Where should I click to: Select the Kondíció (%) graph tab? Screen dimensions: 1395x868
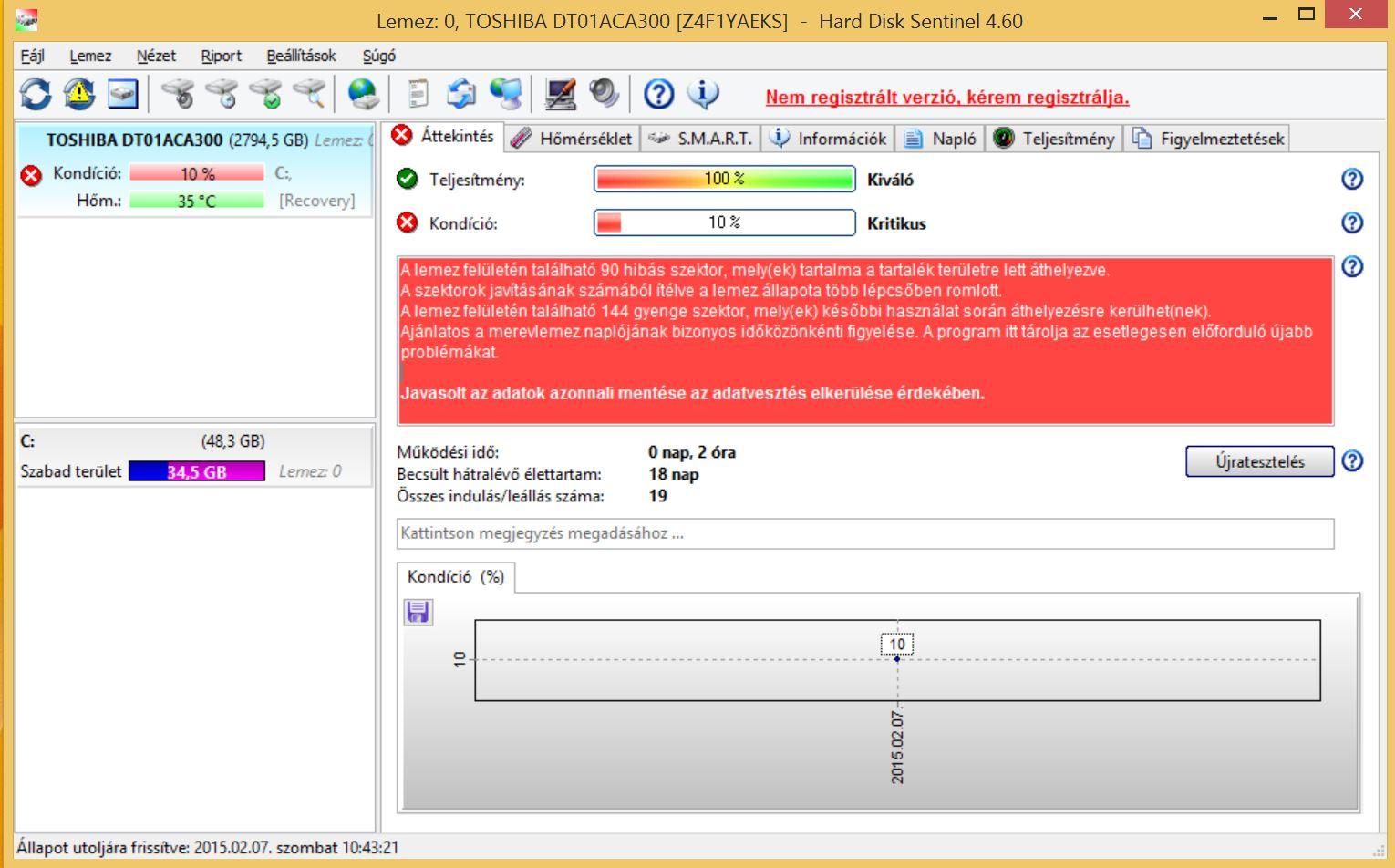pos(456,577)
